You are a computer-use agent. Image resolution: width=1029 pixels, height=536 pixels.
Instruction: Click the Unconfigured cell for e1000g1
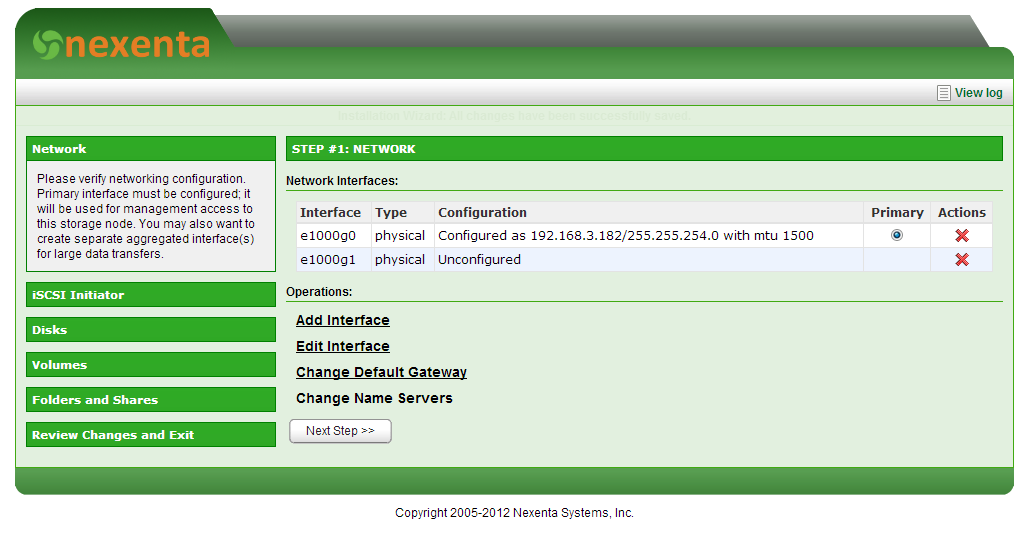[x=648, y=260]
